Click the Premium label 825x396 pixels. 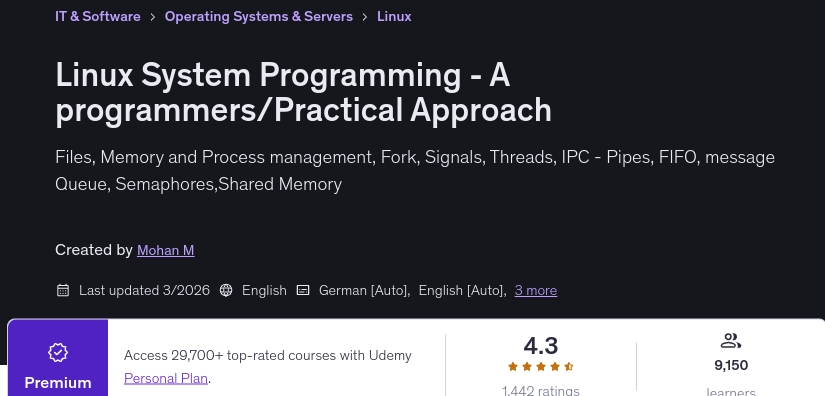tap(58, 382)
